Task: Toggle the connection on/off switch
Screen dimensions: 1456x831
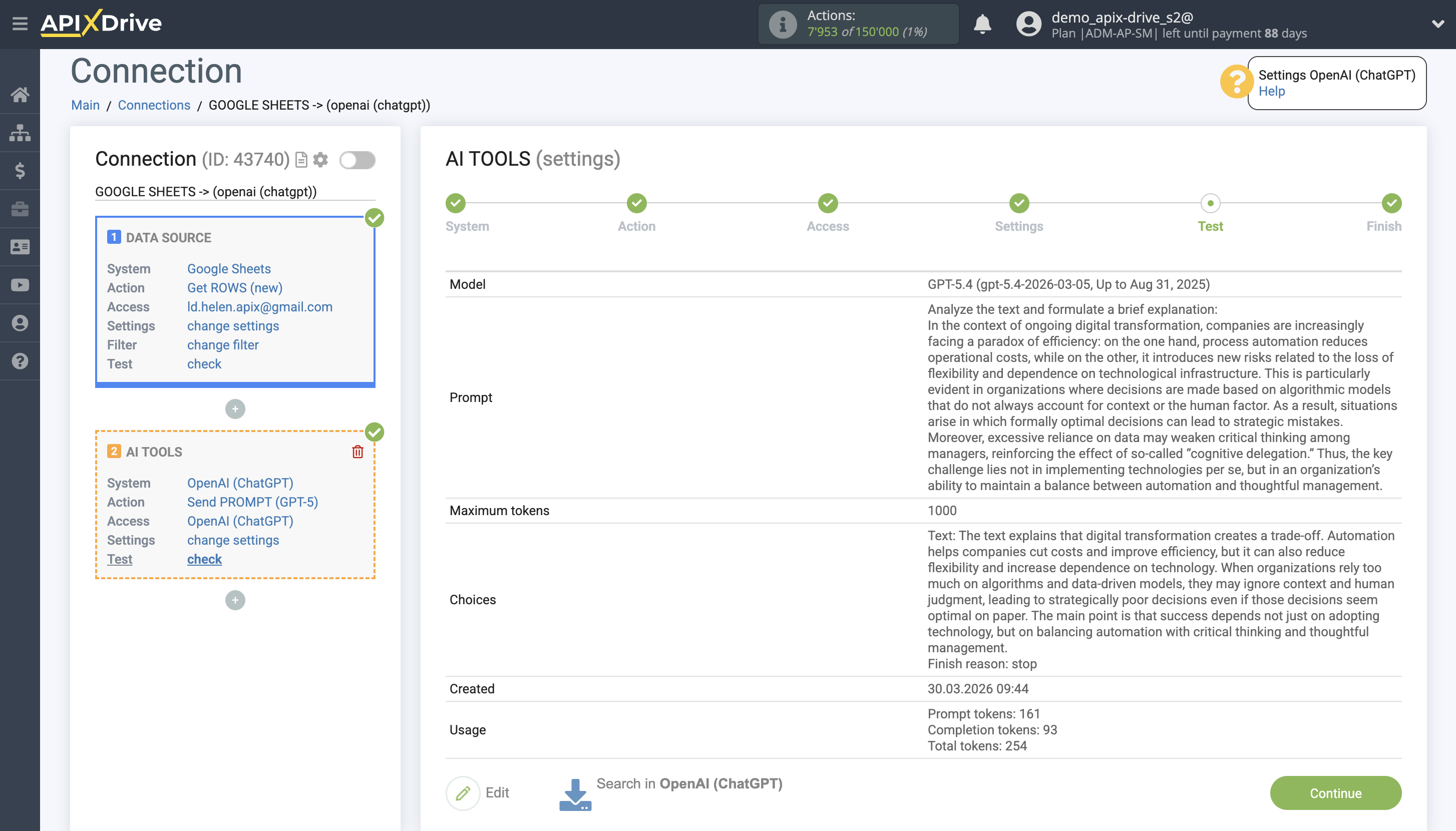Action: pyautogui.click(x=357, y=160)
